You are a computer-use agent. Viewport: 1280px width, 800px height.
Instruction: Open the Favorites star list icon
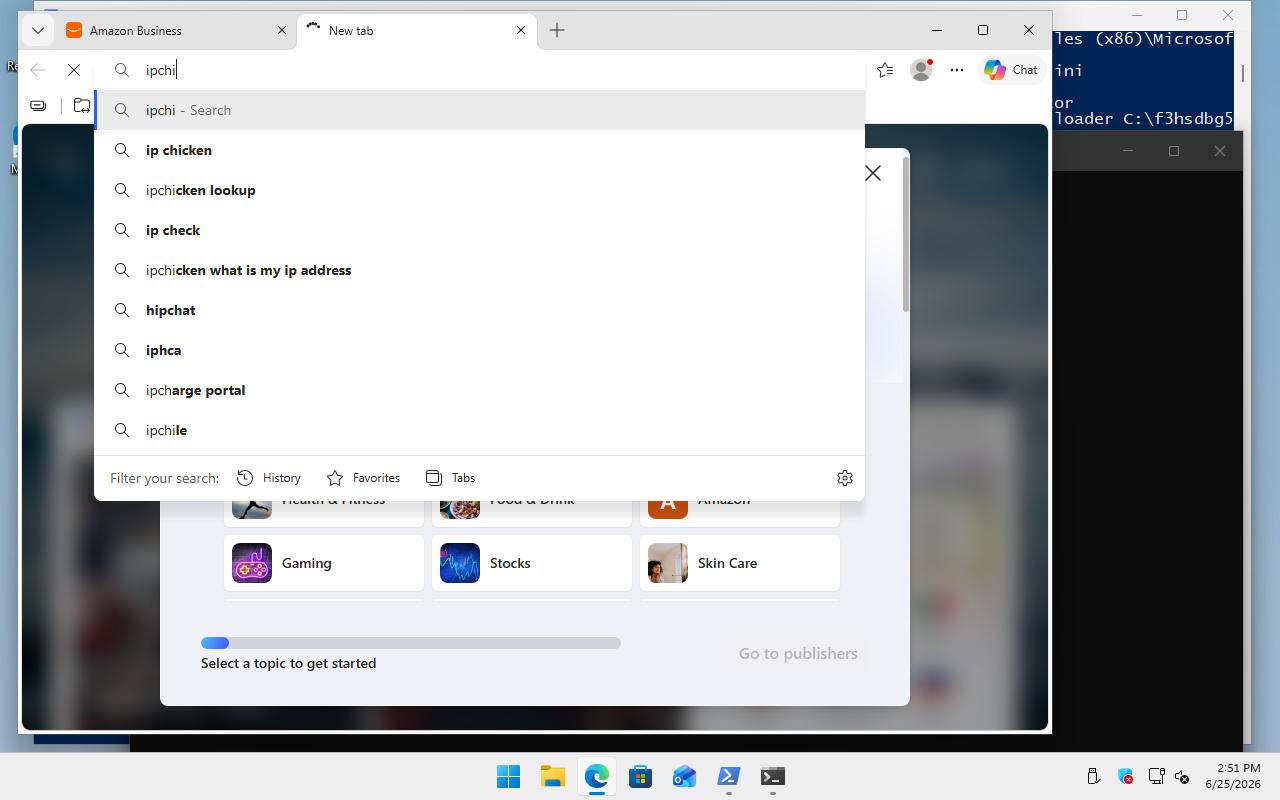pos(885,70)
